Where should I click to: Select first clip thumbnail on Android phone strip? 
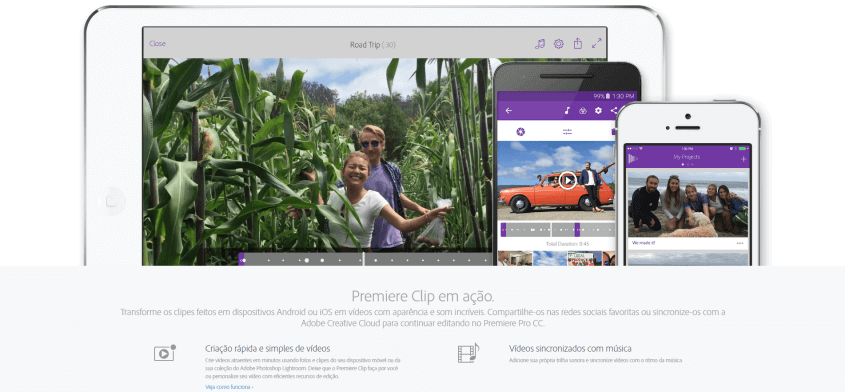(x=515, y=258)
